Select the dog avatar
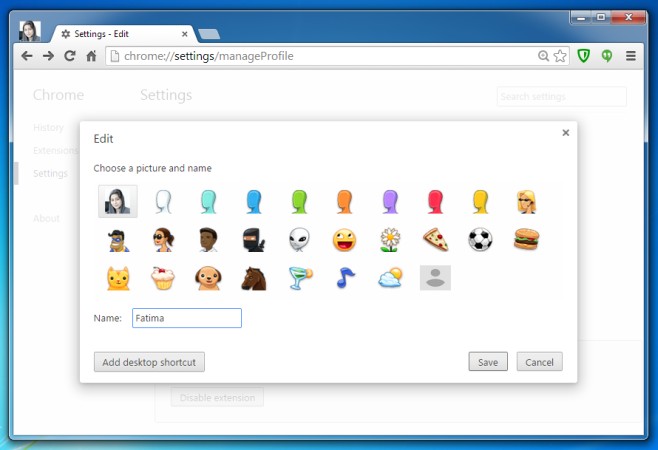Screen dimensions: 658x450 [209, 278]
